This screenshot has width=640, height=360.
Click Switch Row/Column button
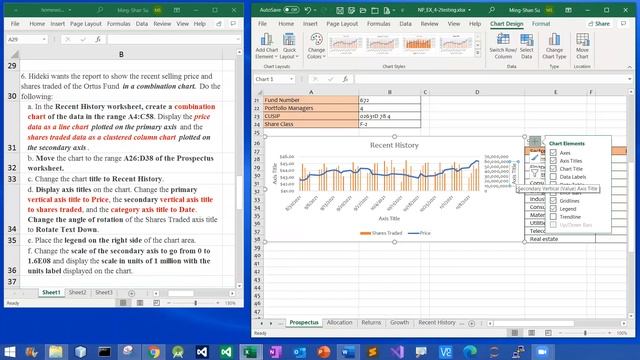coord(503,46)
